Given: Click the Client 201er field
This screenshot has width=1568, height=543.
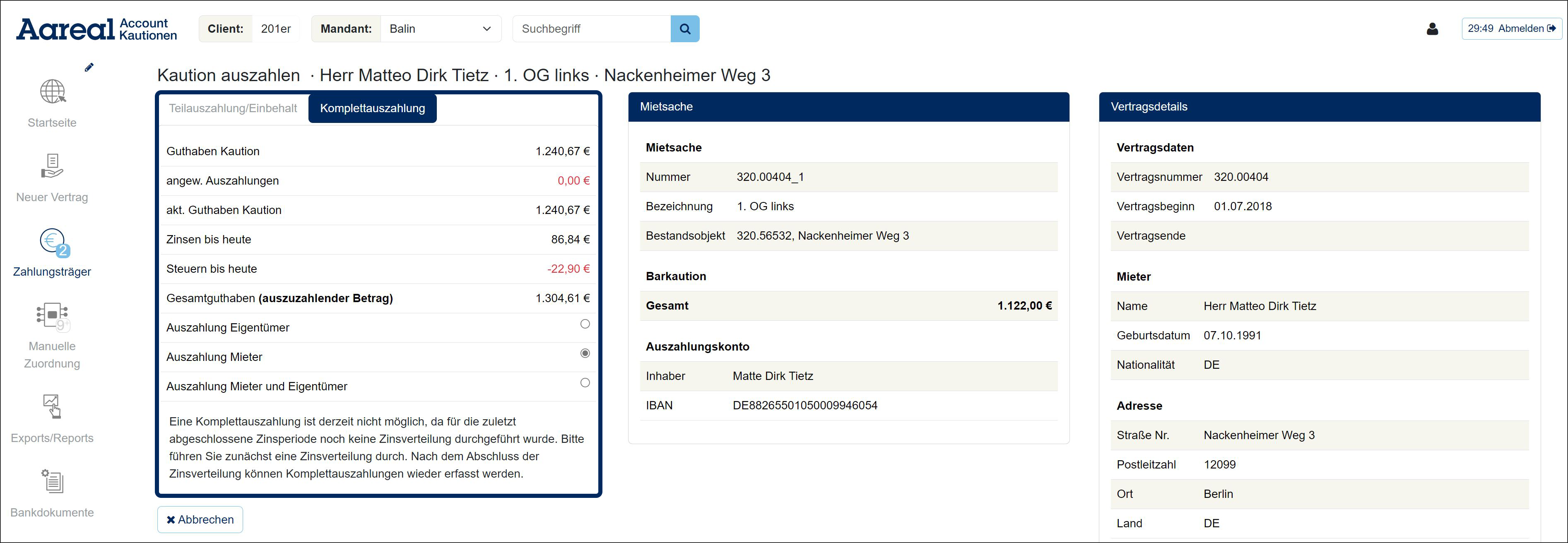Looking at the screenshot, I should pyautogui.click(x=276, y=29).
